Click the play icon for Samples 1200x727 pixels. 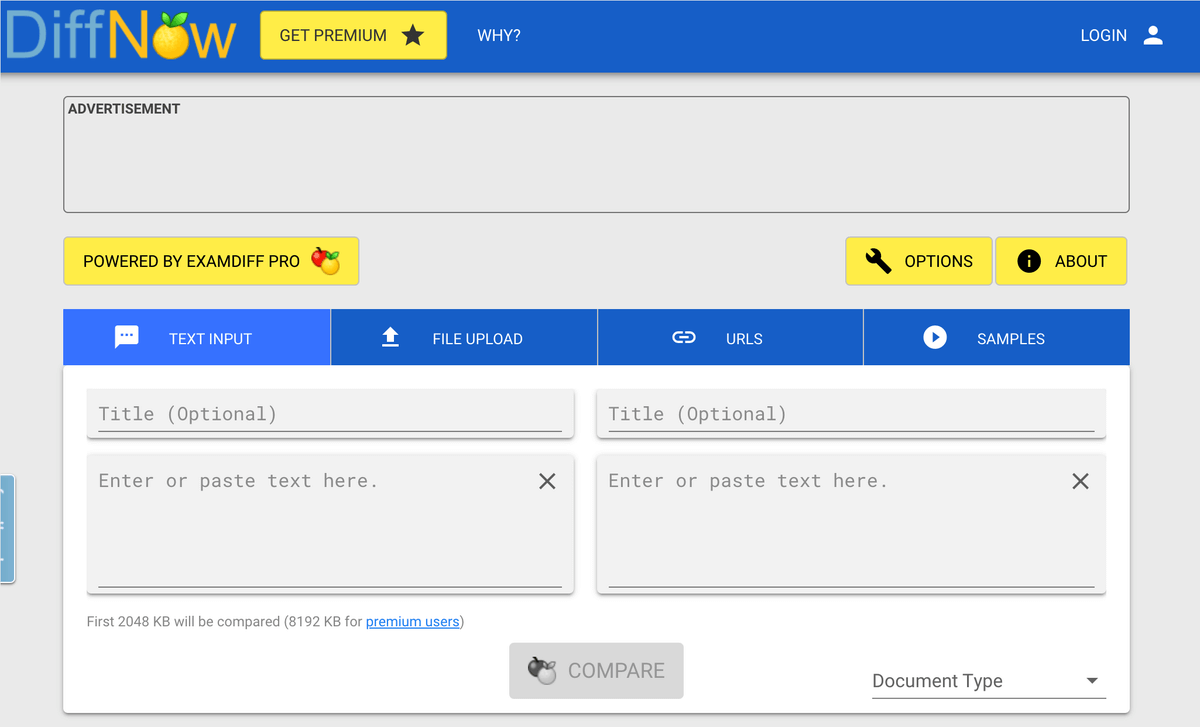935,338
